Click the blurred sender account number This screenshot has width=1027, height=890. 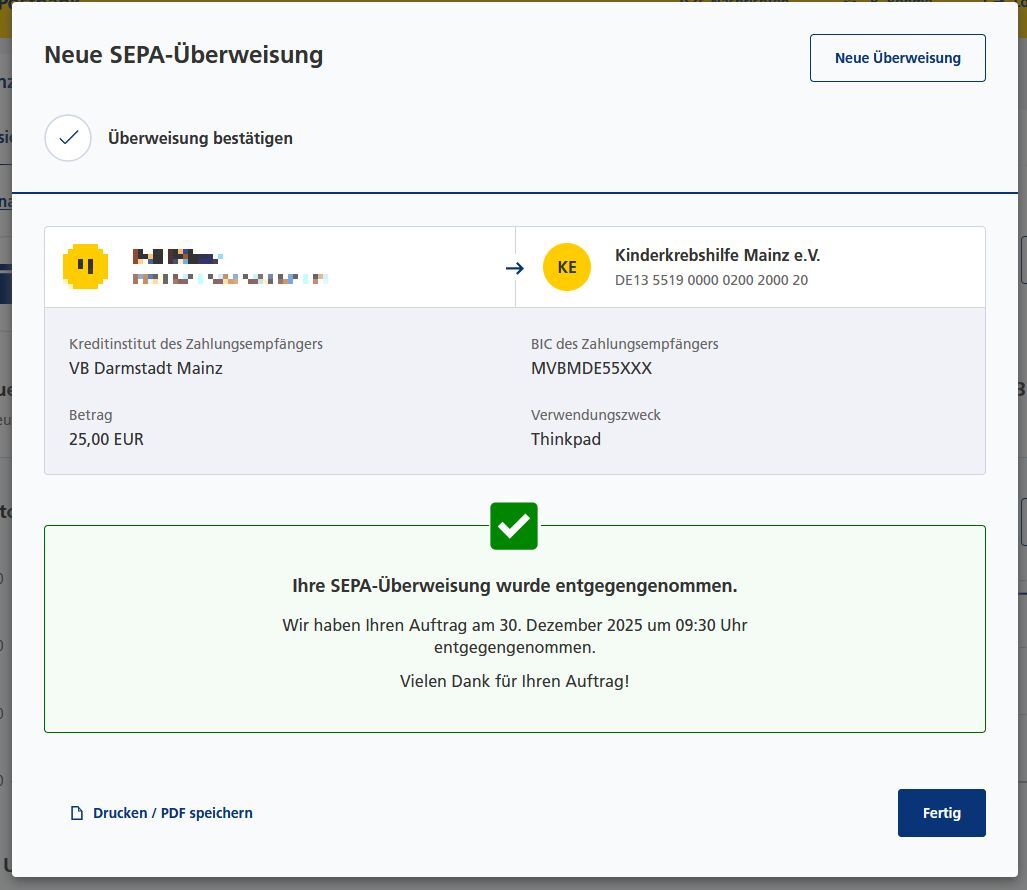coord(230,279)
